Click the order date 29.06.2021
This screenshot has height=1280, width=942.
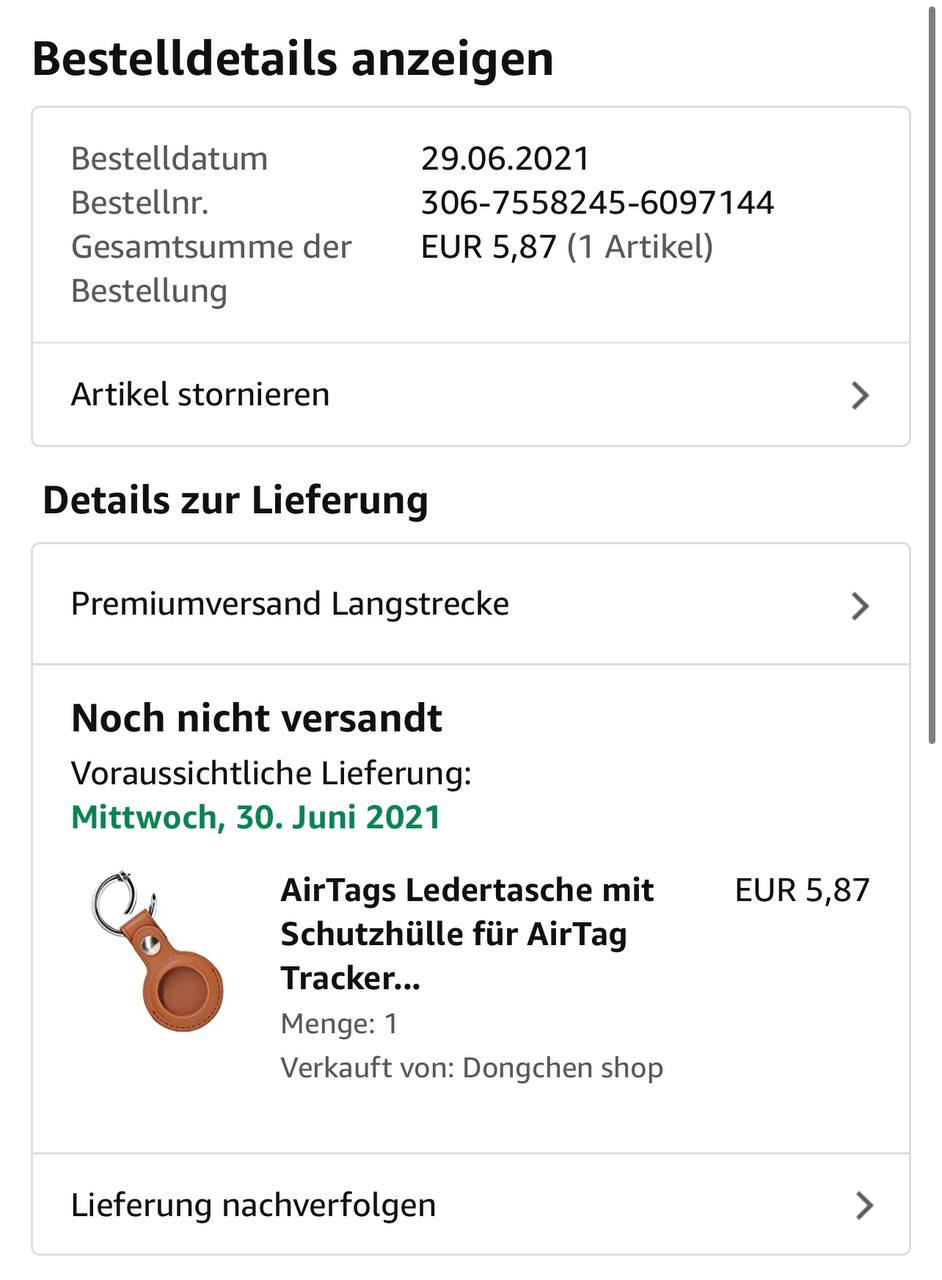[x=505, y=158]
